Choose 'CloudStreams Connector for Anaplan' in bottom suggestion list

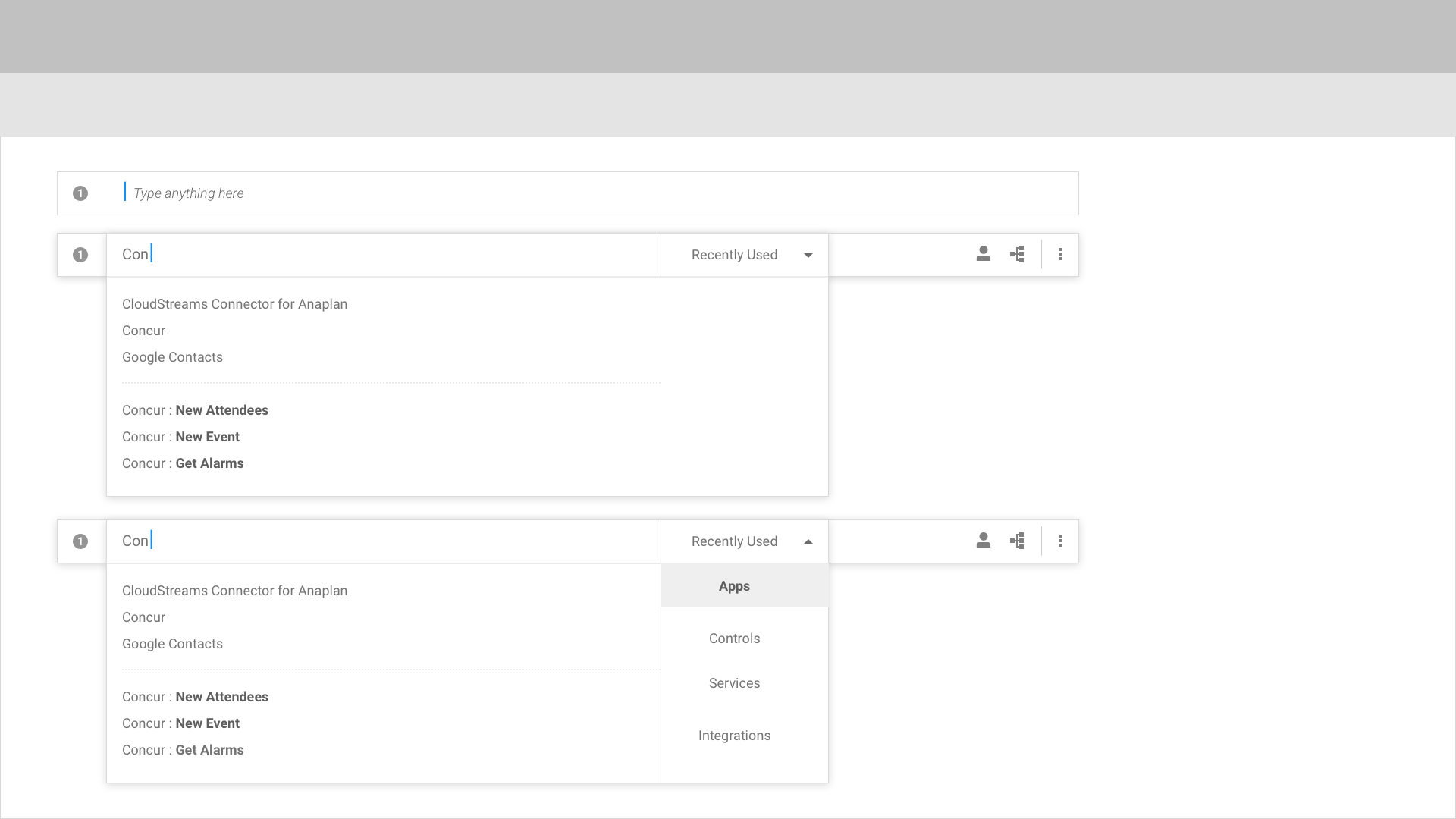point(235,591)
